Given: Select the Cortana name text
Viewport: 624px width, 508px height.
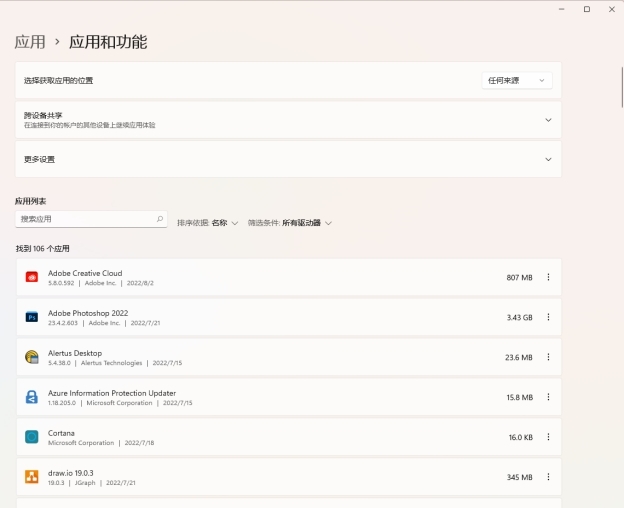Looking at the screenshot, I should coord(61,433).
